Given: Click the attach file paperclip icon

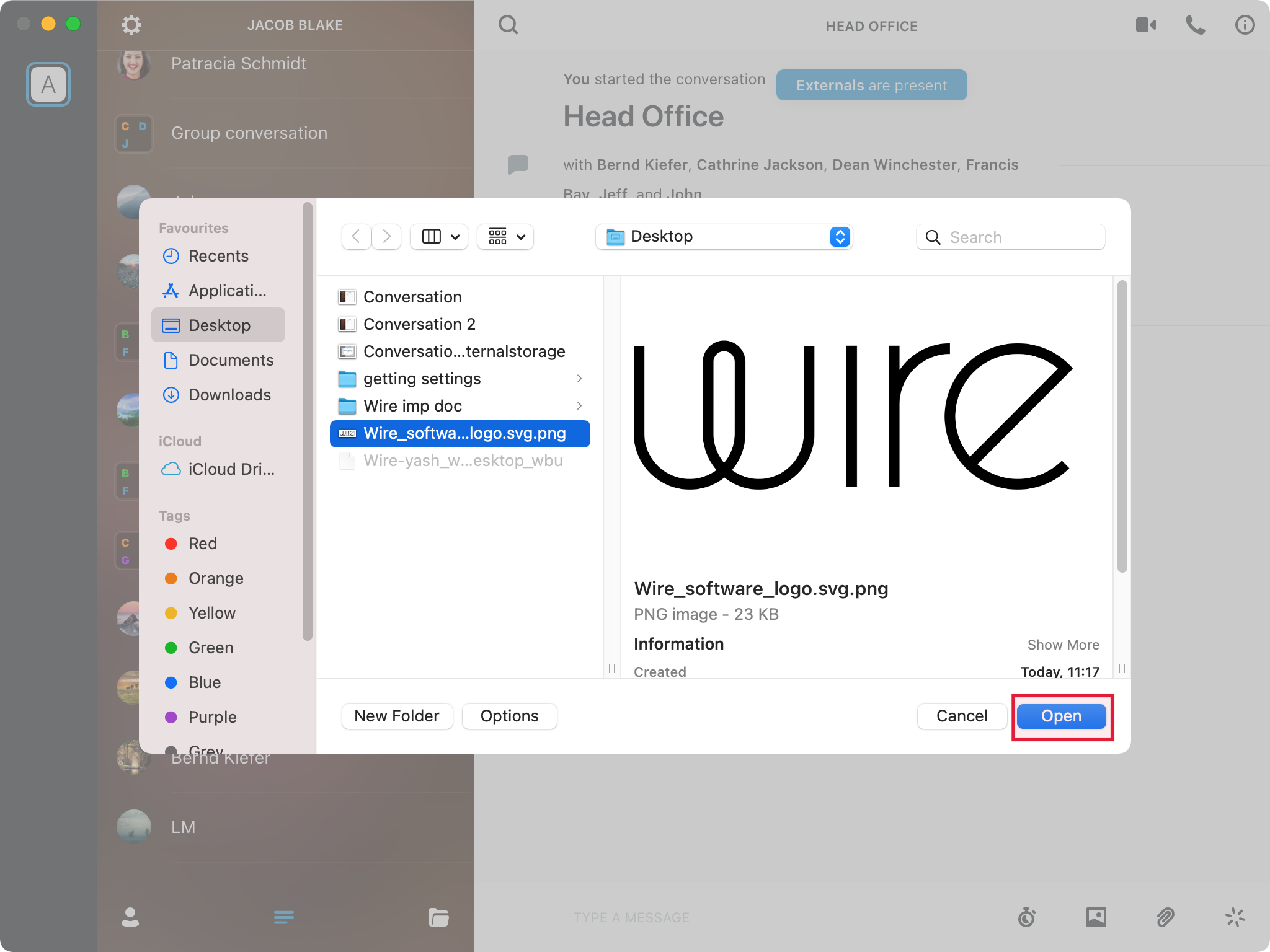Looking at the screenshot, I should (x=1165, y=917).
